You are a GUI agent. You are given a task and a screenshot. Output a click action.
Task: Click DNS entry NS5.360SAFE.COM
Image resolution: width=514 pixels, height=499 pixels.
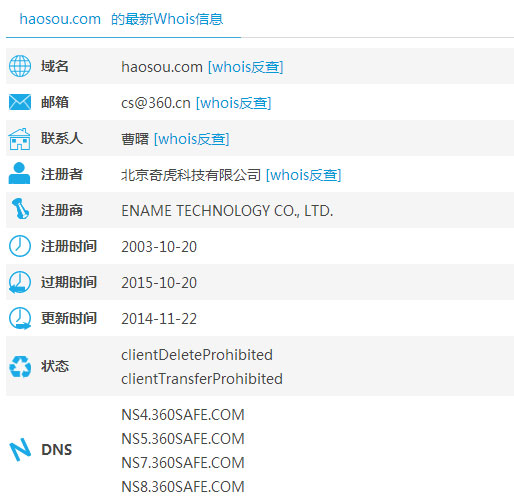click(183, 439)
